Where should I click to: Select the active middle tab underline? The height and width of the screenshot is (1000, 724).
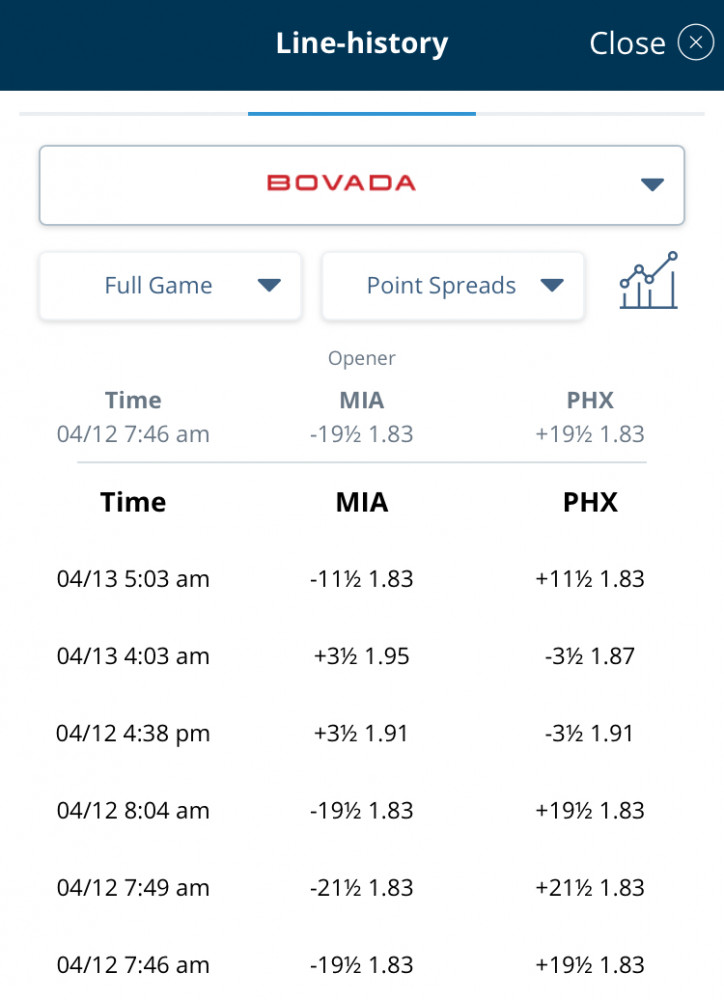[x=362, y=114]
